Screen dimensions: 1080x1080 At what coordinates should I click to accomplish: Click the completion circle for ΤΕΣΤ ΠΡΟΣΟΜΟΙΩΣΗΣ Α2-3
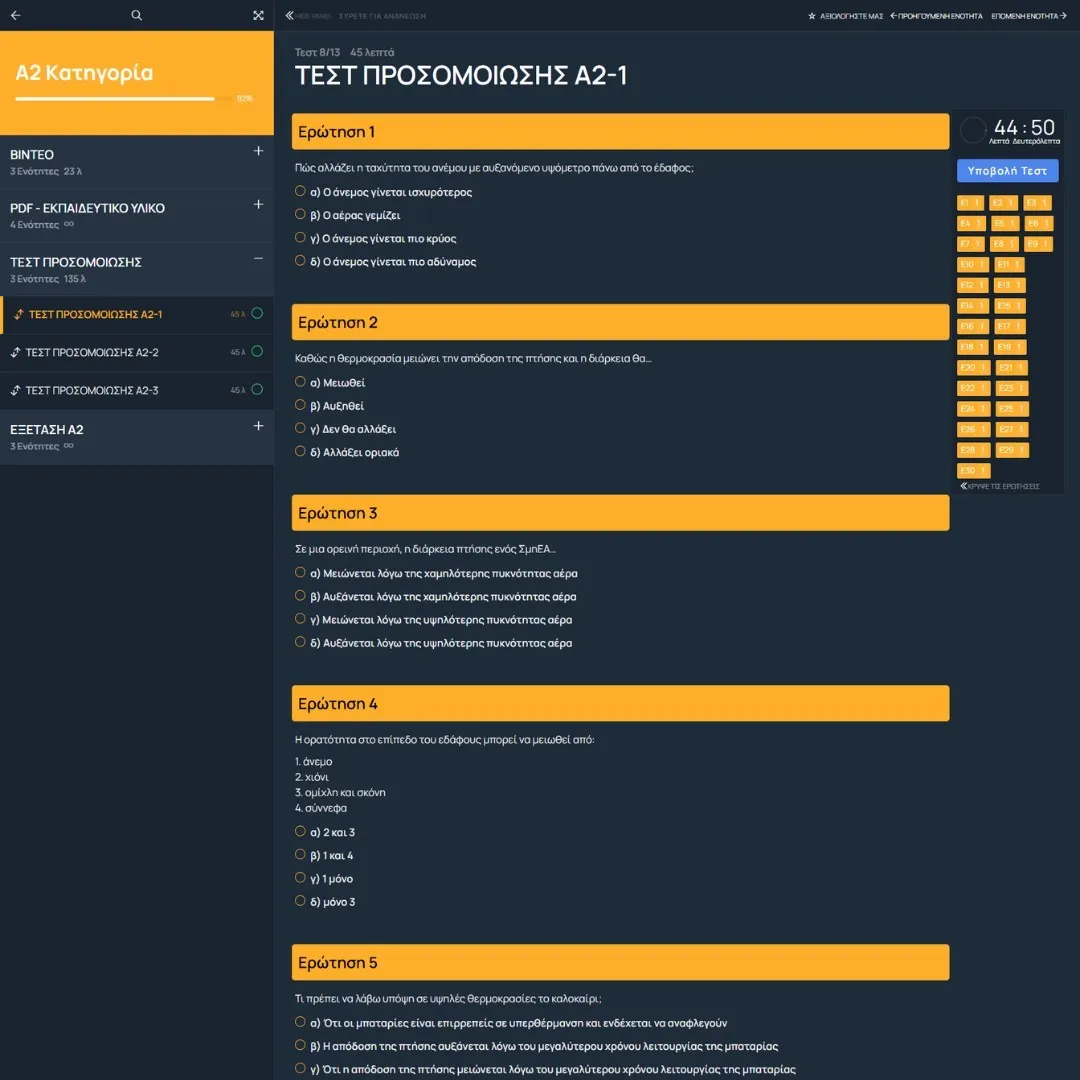(x=257, y=389)
